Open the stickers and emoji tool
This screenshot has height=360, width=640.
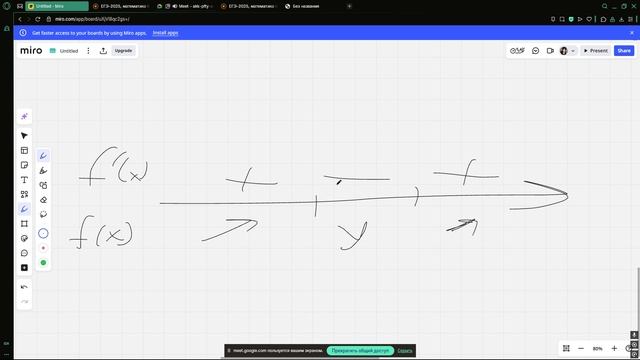pyautogui.click(x=24, y=238)
